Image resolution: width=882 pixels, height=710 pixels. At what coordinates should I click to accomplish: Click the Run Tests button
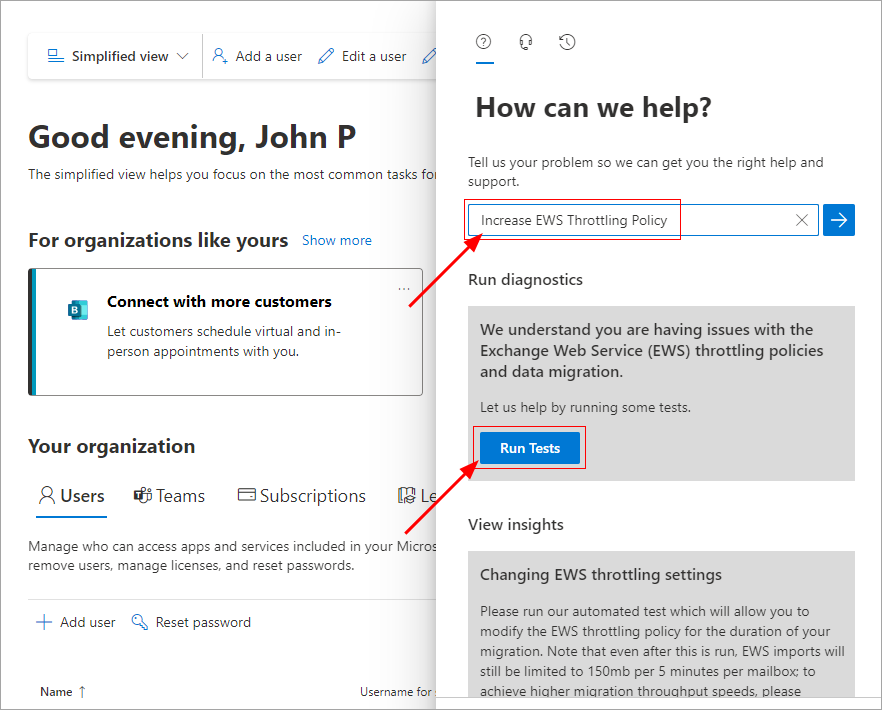(530, 448)
